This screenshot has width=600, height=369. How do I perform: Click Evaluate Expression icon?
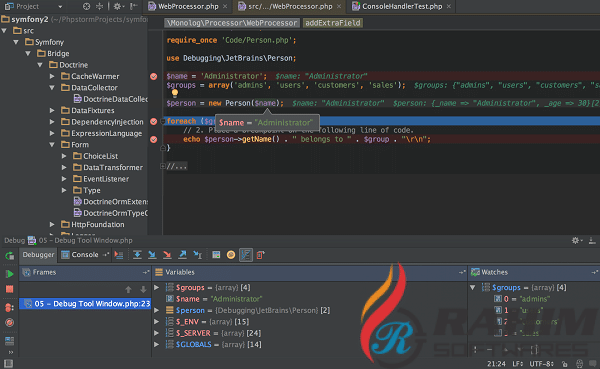(x=216, y=255)
